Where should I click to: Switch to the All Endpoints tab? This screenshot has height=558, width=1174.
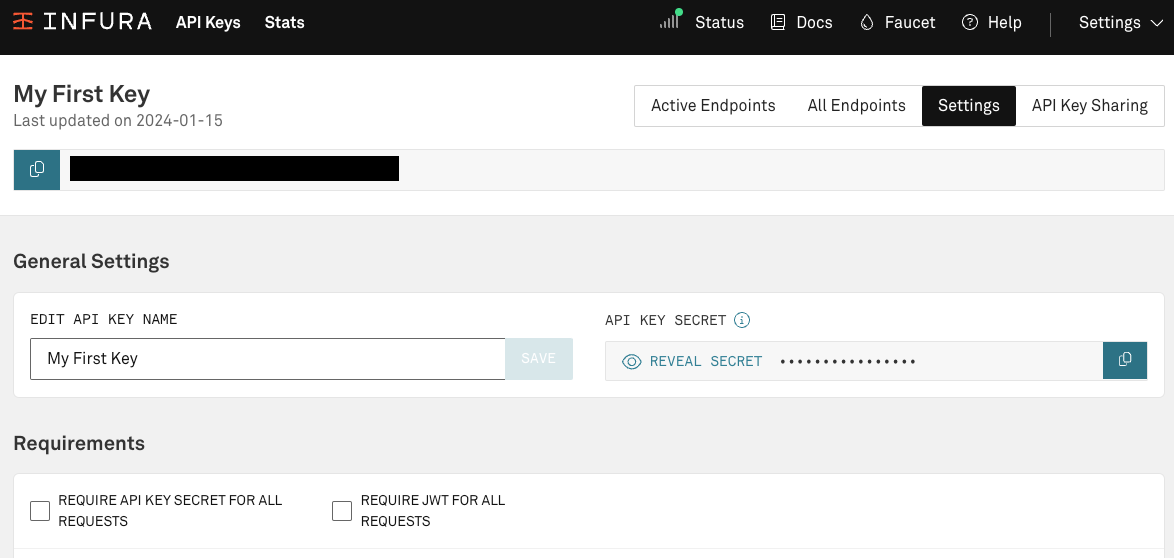[857, 106]
